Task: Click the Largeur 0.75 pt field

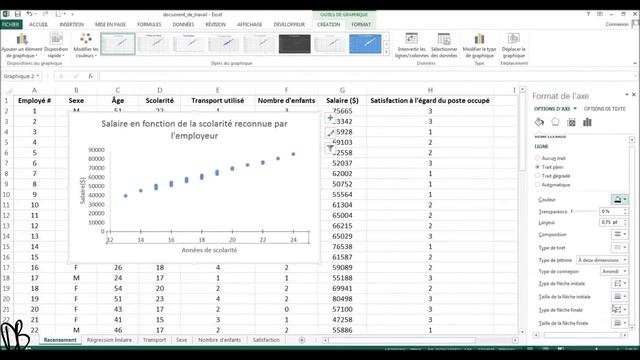Action: (x=611, y=222)
